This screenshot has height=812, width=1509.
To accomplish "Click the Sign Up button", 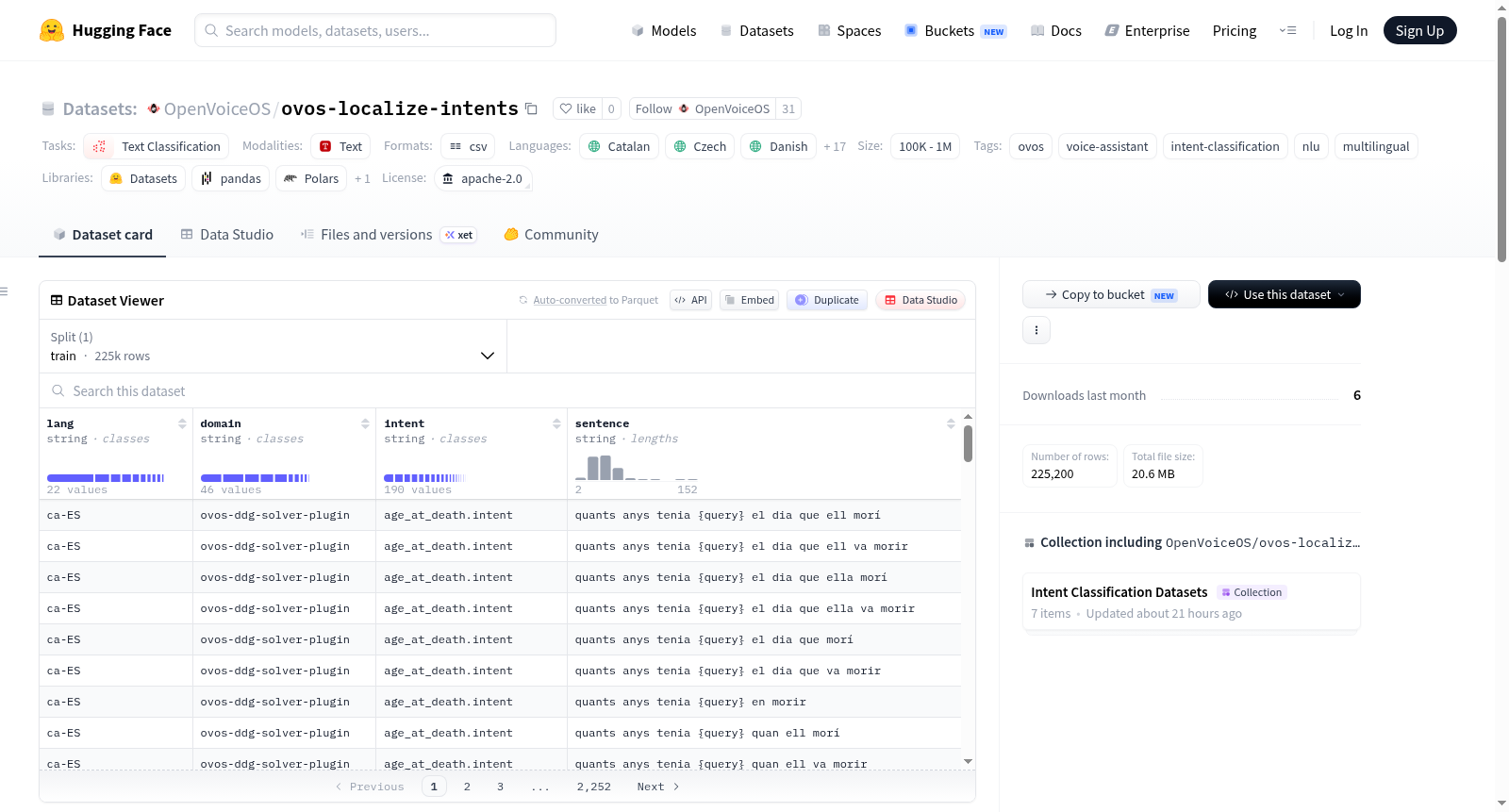I will [1420, 30].
